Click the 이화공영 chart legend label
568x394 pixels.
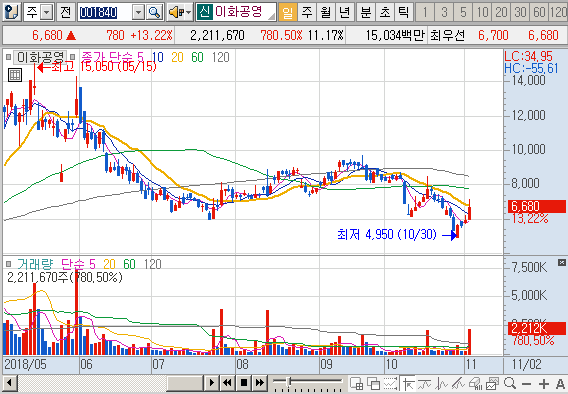pyautogui.click(x=40, y=57)
